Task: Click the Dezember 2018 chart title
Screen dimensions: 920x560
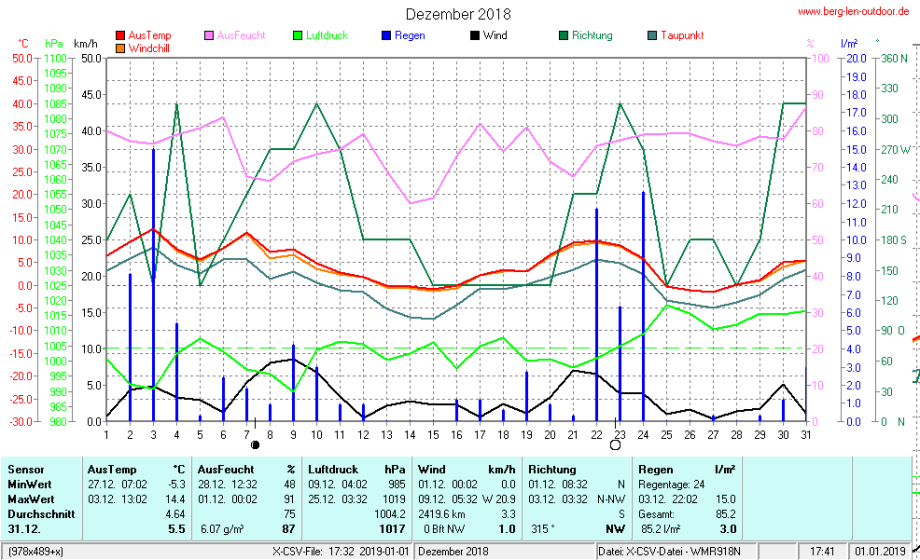Action: coord(458,14)
